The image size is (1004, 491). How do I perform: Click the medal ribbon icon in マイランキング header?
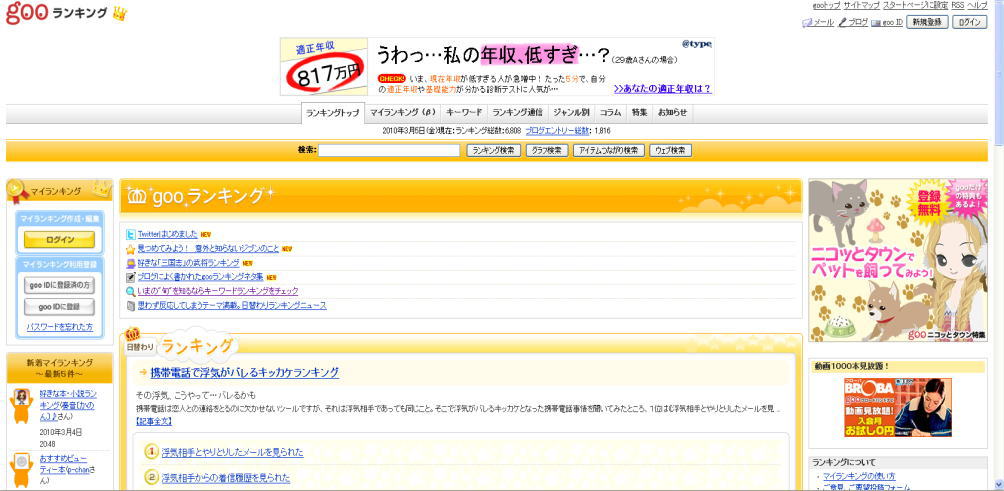click(18, 190)
